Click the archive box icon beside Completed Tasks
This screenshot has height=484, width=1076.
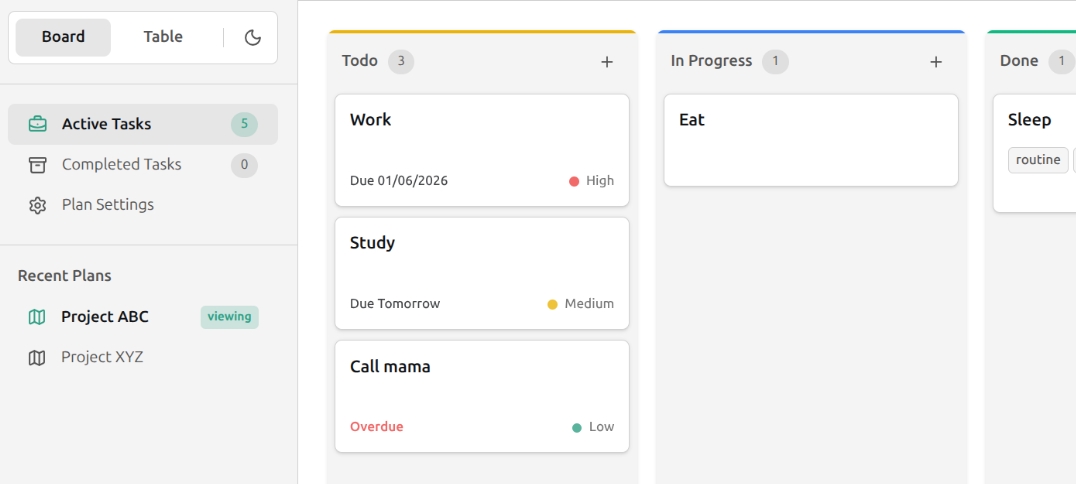38,165
